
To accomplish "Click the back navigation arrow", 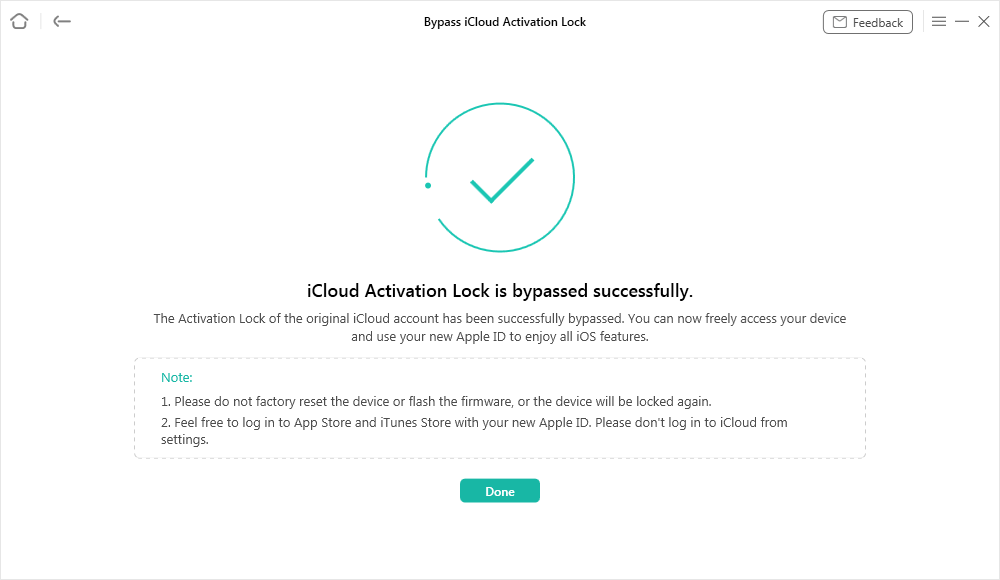I will tap(61, 21).
